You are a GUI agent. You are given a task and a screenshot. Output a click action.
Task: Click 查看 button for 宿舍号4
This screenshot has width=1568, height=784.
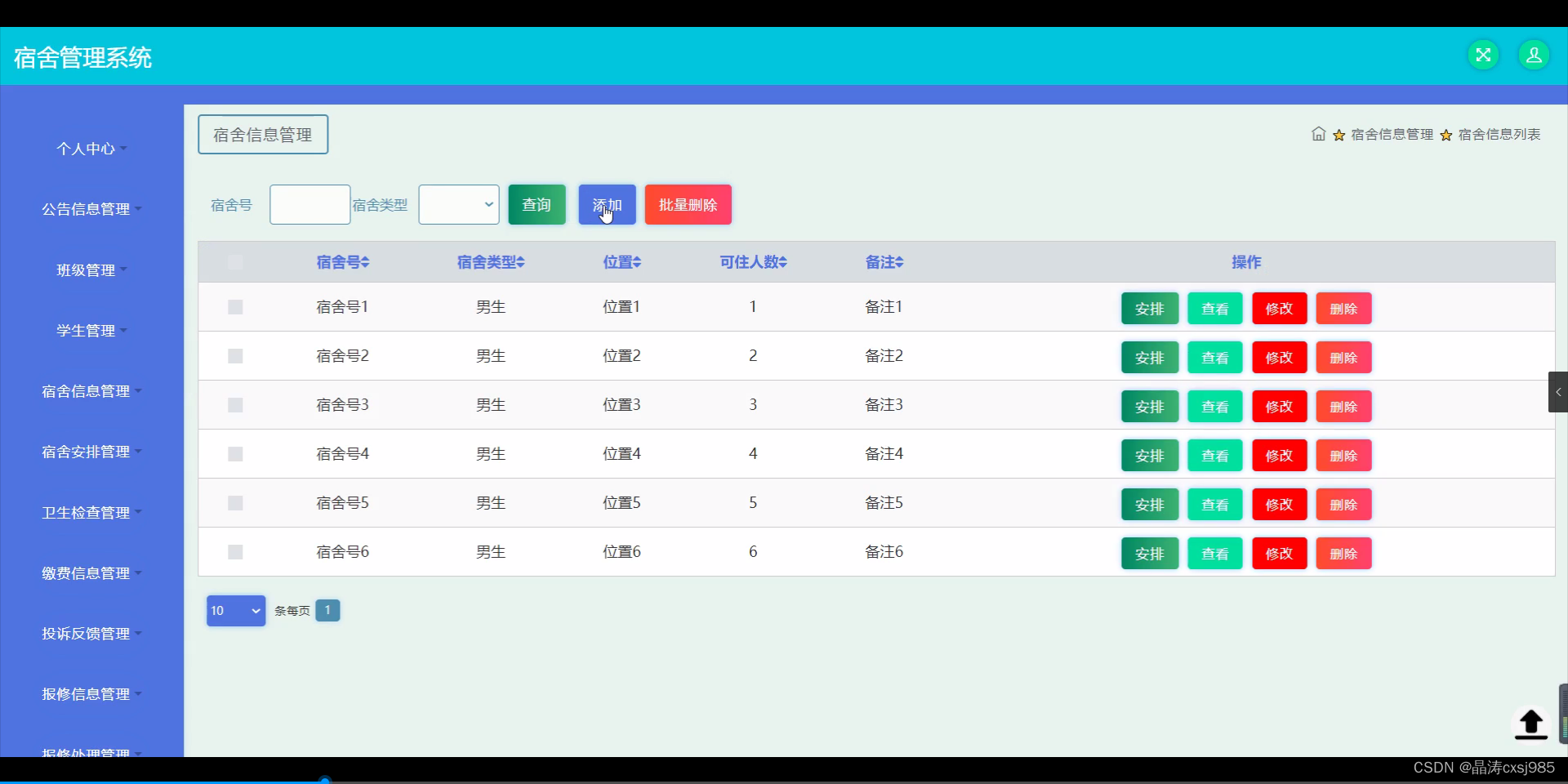(x=1215, y=456)
